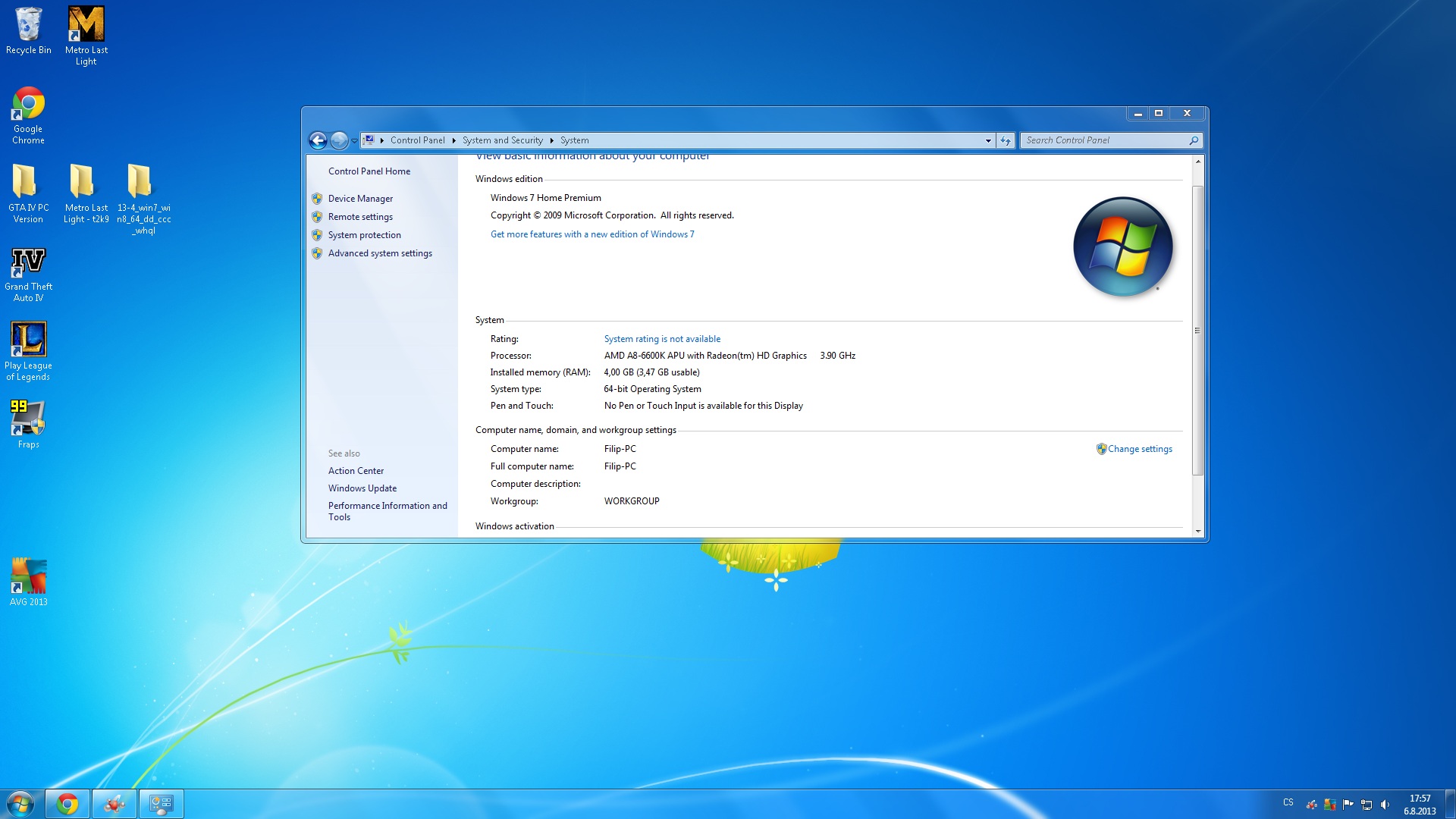Select the 13-4_win7_win8_64_dd_ccc_whql folder

[x=144, y=199]
